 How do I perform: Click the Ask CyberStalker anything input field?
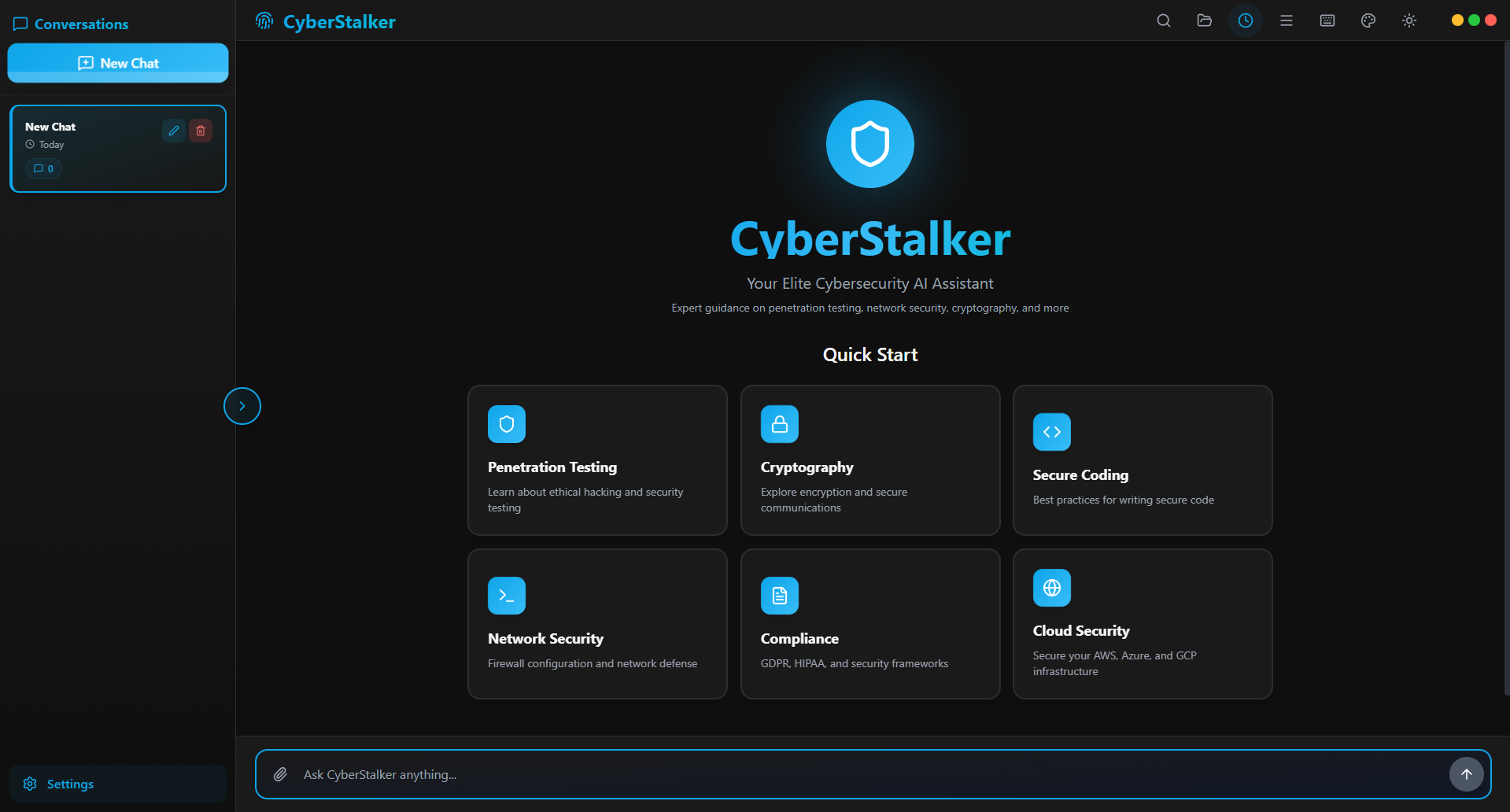point(866,774)
